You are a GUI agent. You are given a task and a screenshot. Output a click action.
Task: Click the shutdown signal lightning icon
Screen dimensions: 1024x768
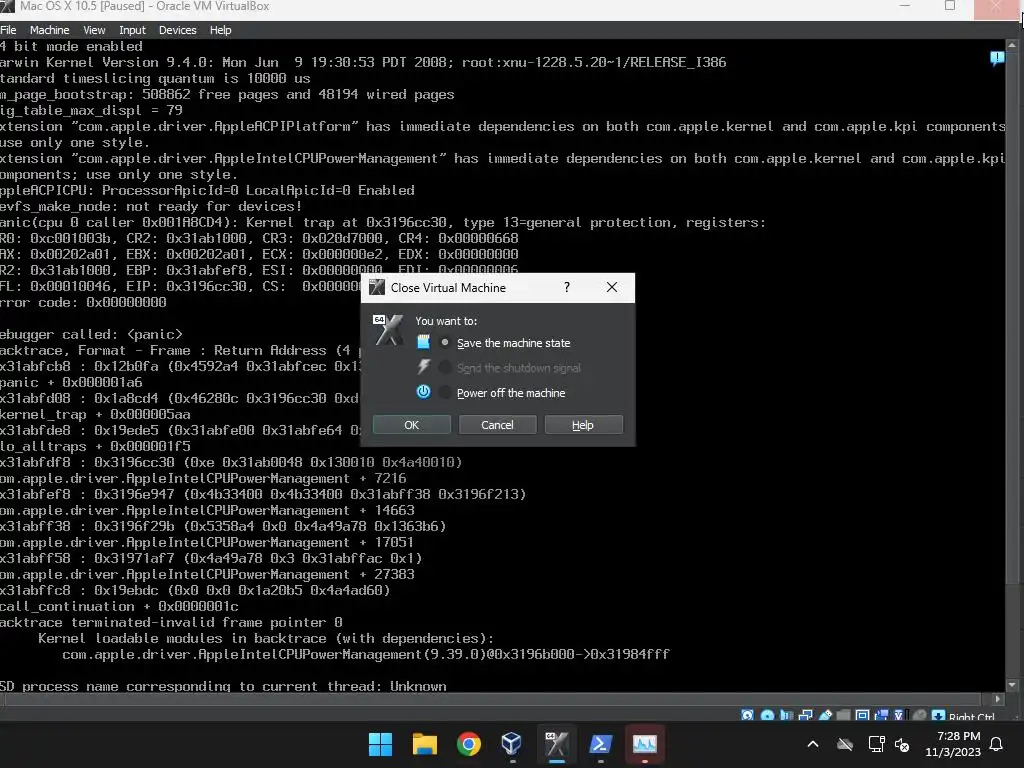[x=423, y=366]
